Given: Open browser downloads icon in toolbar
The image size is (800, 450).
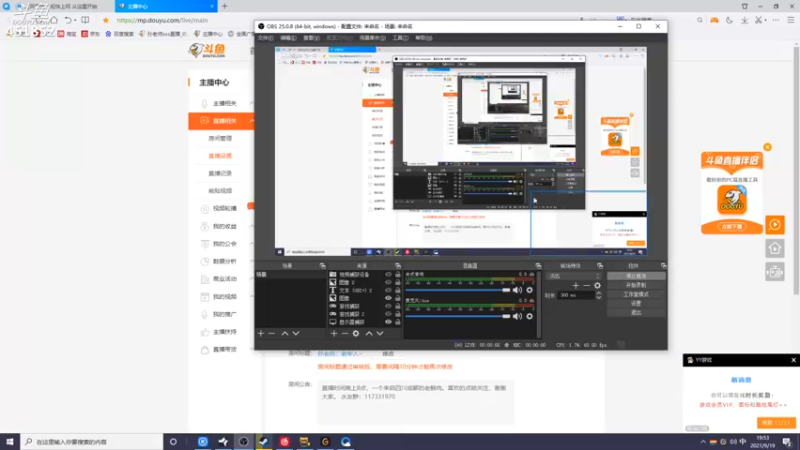Looking at the screenshot, I should pyautogui.click(x=744, y=20).
